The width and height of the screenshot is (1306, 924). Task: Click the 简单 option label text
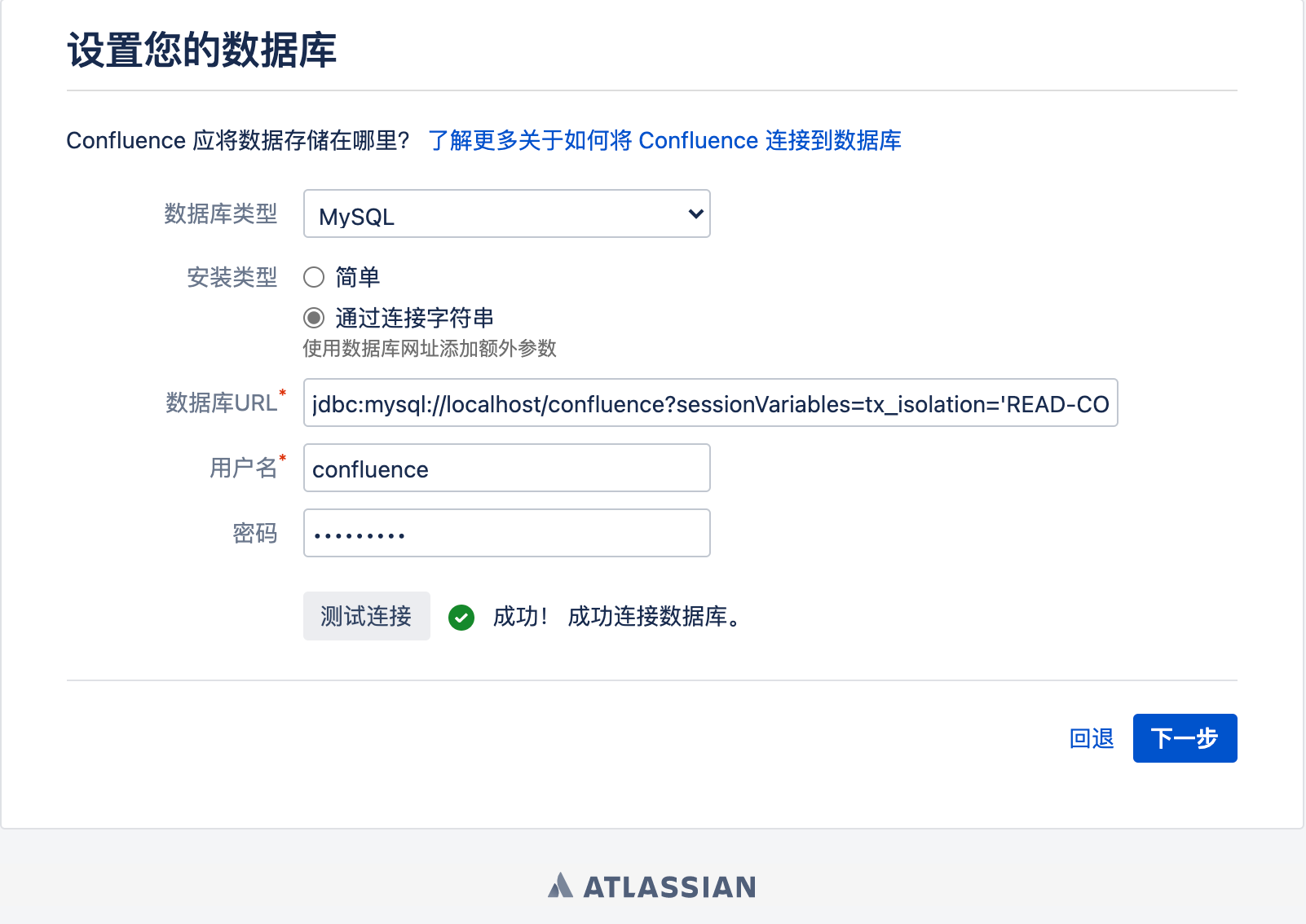(x=358, y=277)
